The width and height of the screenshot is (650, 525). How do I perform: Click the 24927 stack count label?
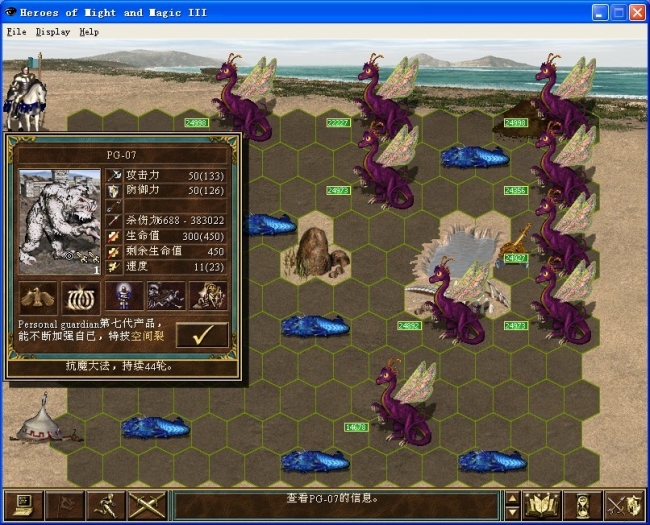click(516, 258)
